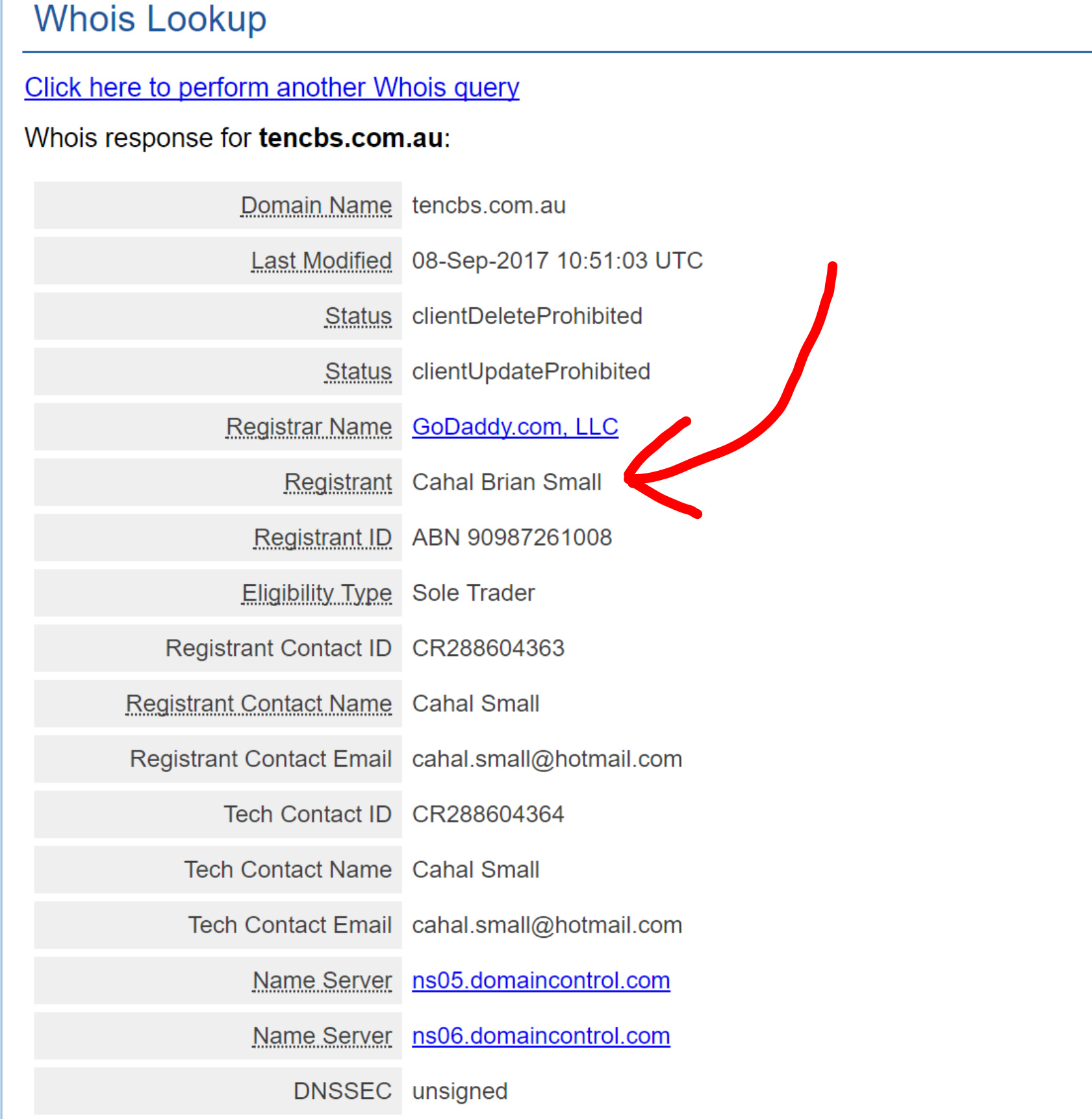Viewport: 1092px width, 1119px height.
Task: Click the Status label beside clientUpdateProhibited
Action: coord(358,371)
